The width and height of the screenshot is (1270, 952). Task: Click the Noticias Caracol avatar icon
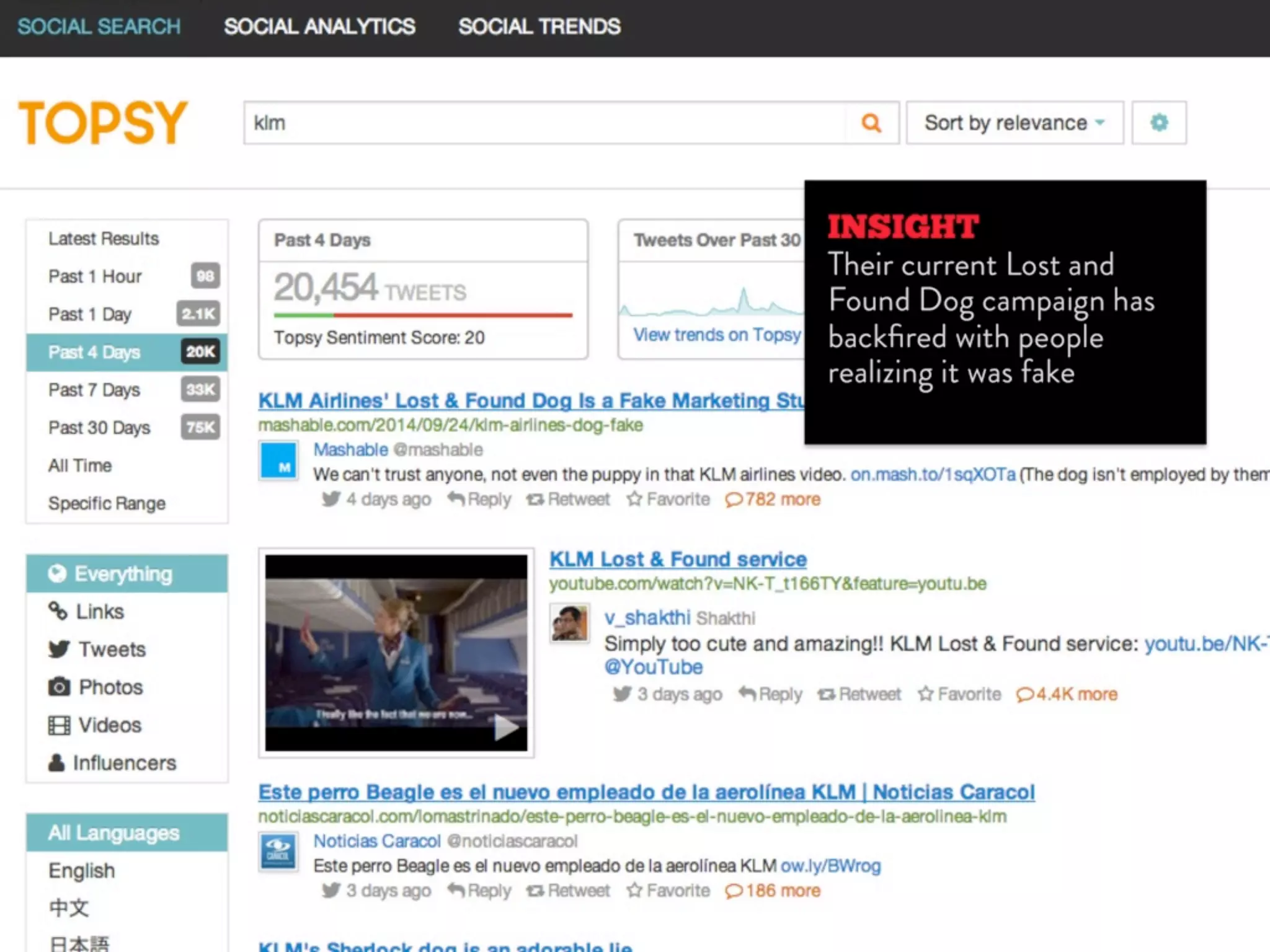pos(278,852)
